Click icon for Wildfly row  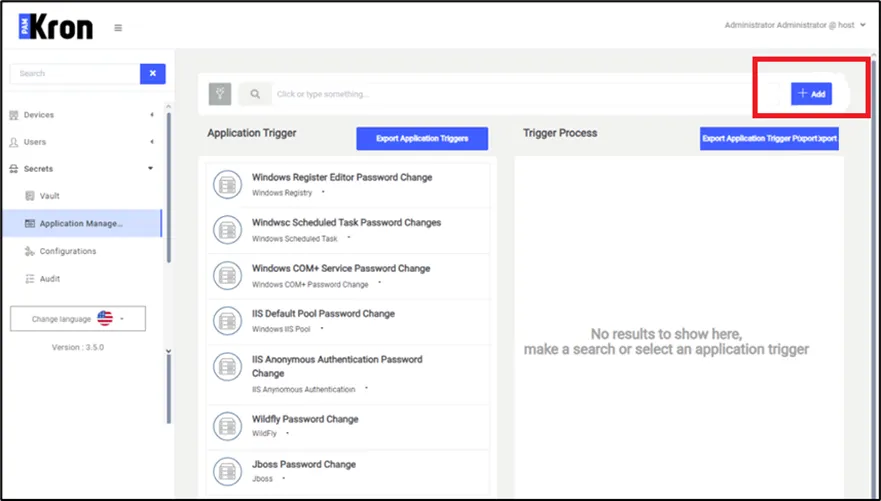click(228, 426)
